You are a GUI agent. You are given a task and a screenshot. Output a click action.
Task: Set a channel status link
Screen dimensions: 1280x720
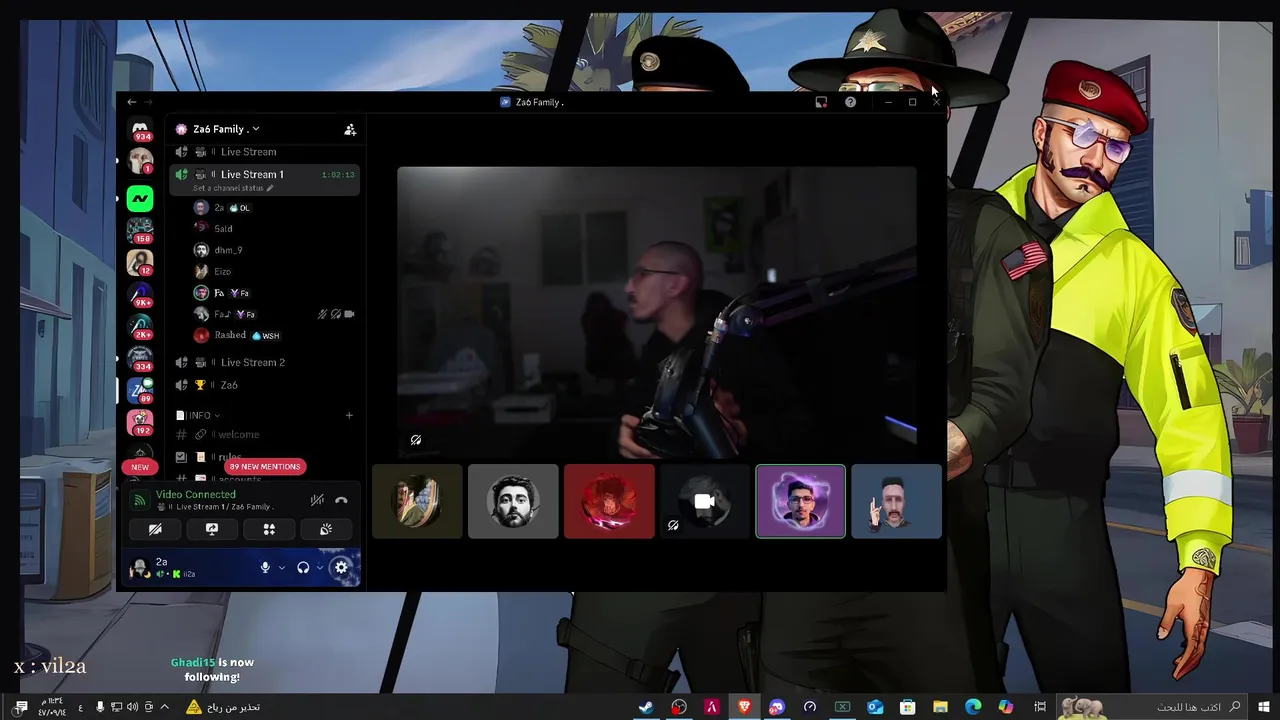tap(232, 188)
